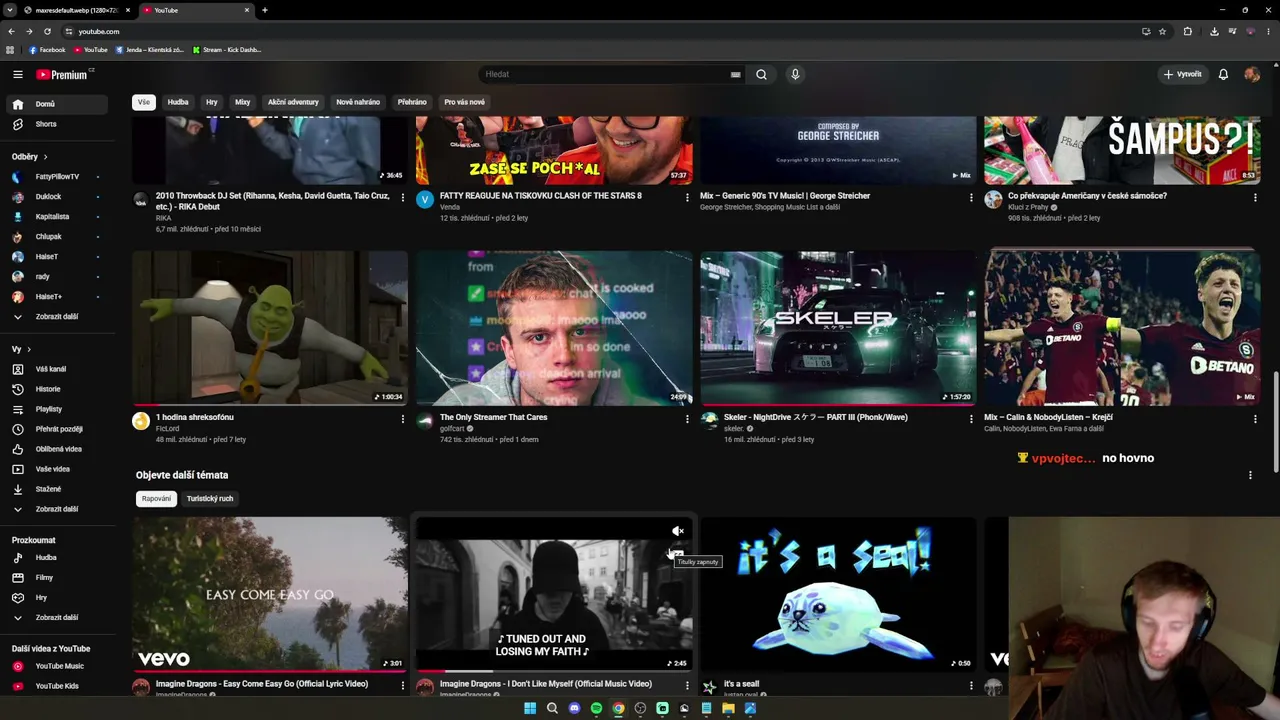Viewport: 1280px width, 720px height.
Task: Open Spotify from the taskbar
Action: [x=596, y=708]
